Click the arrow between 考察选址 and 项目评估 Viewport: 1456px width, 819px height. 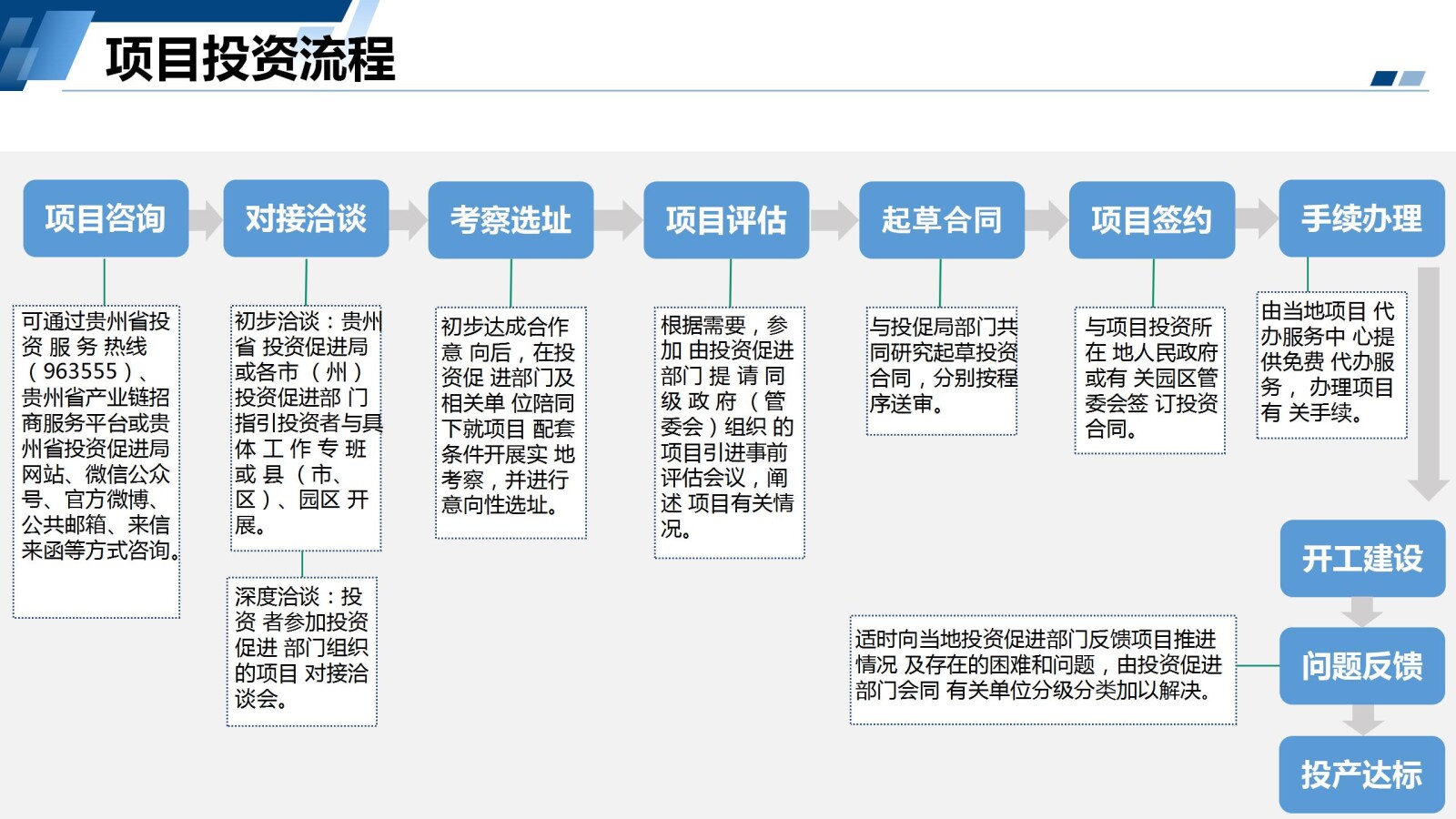pos(618,219)
